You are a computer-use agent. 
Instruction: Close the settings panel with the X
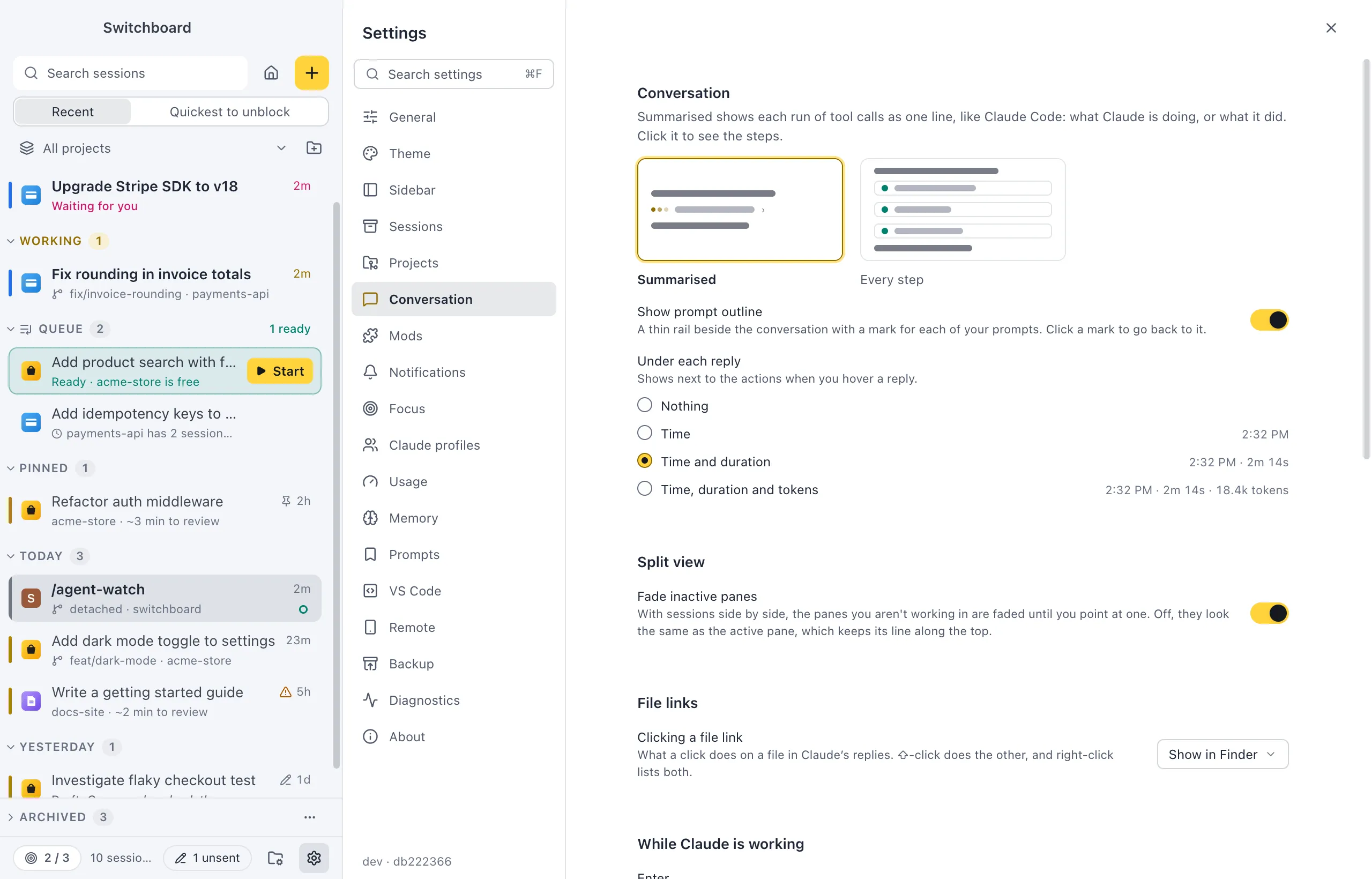pos(1331,28)
